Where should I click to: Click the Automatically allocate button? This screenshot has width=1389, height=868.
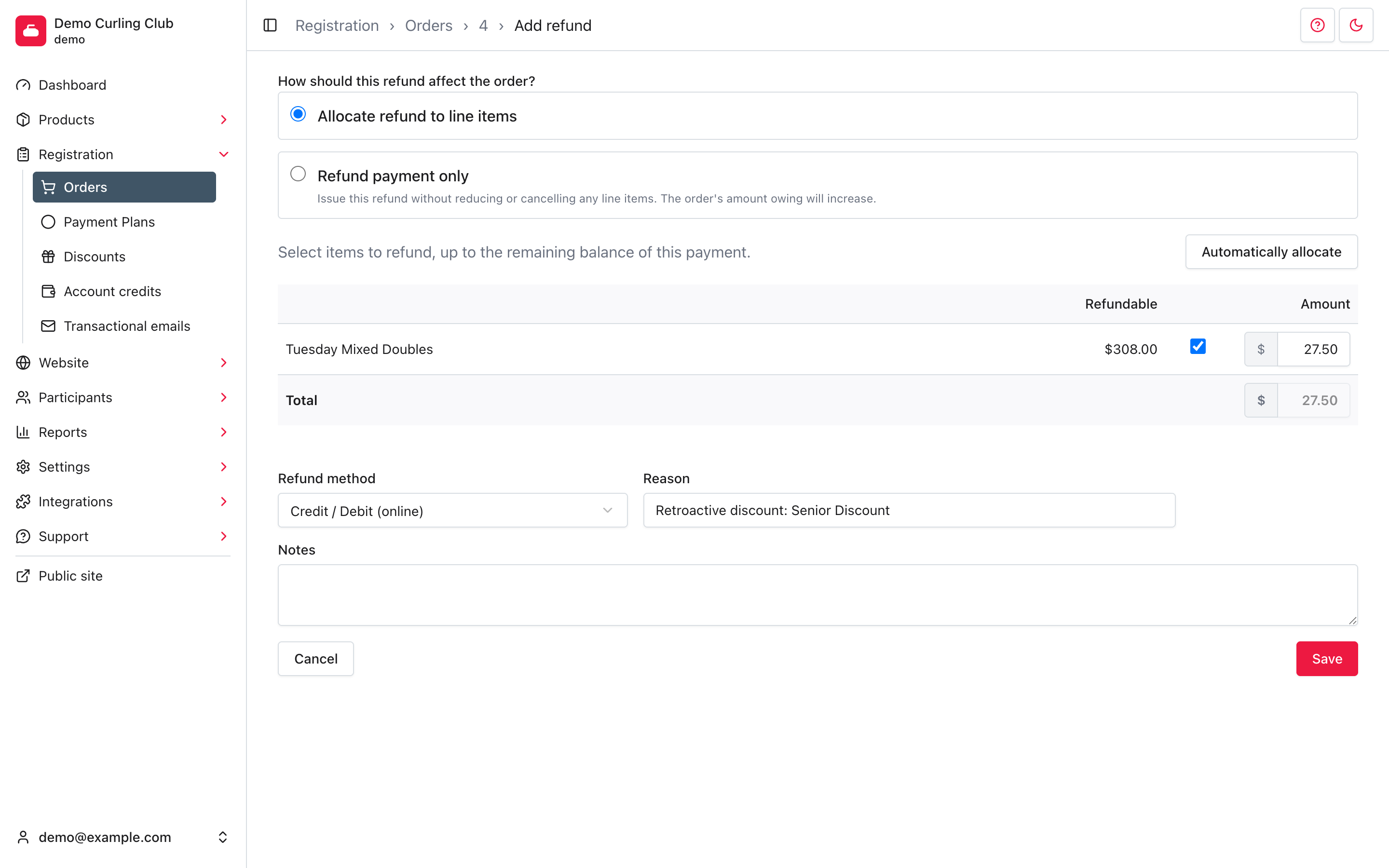pos(1271,251)
